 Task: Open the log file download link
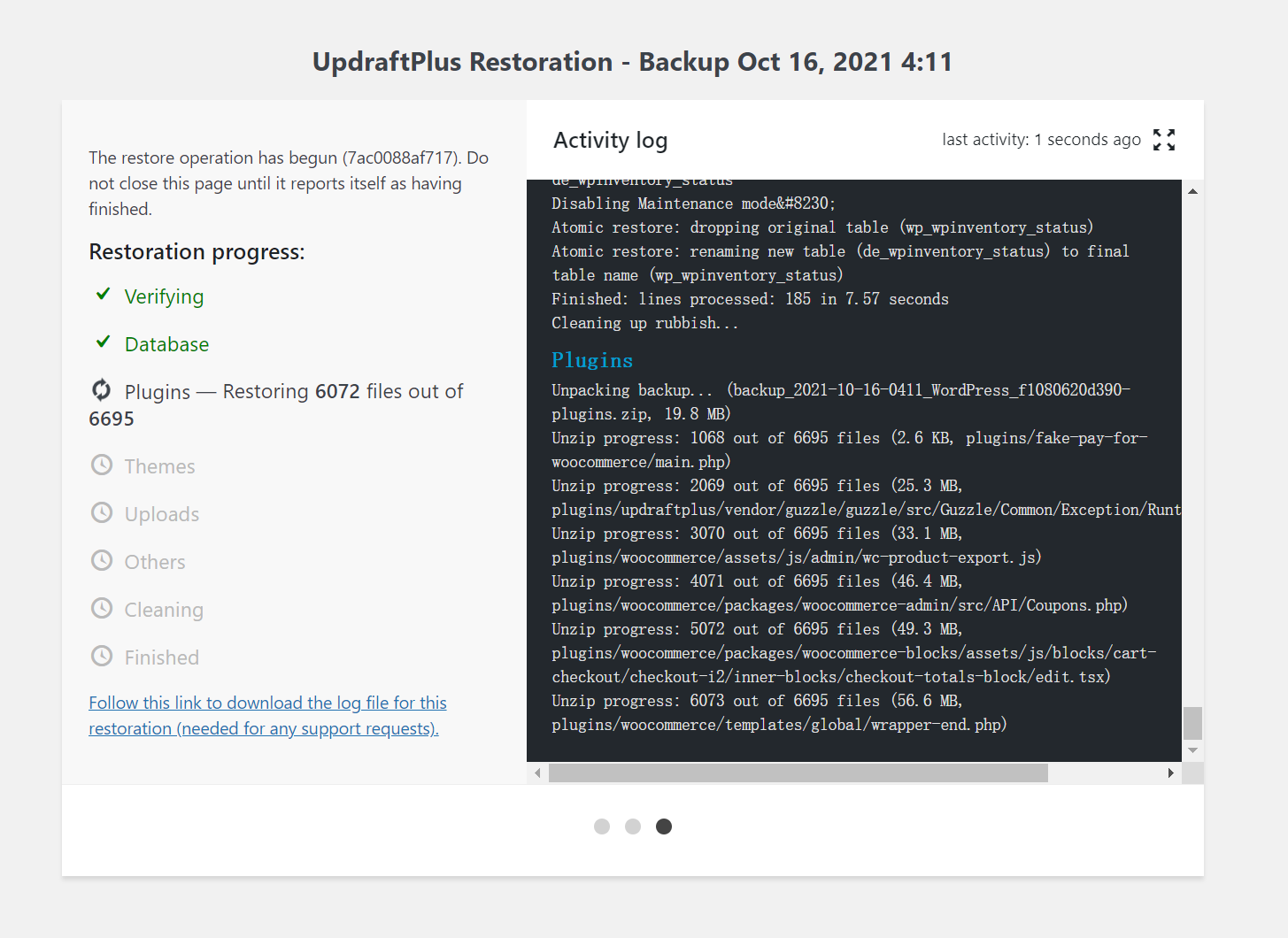(x=267, y=715)
